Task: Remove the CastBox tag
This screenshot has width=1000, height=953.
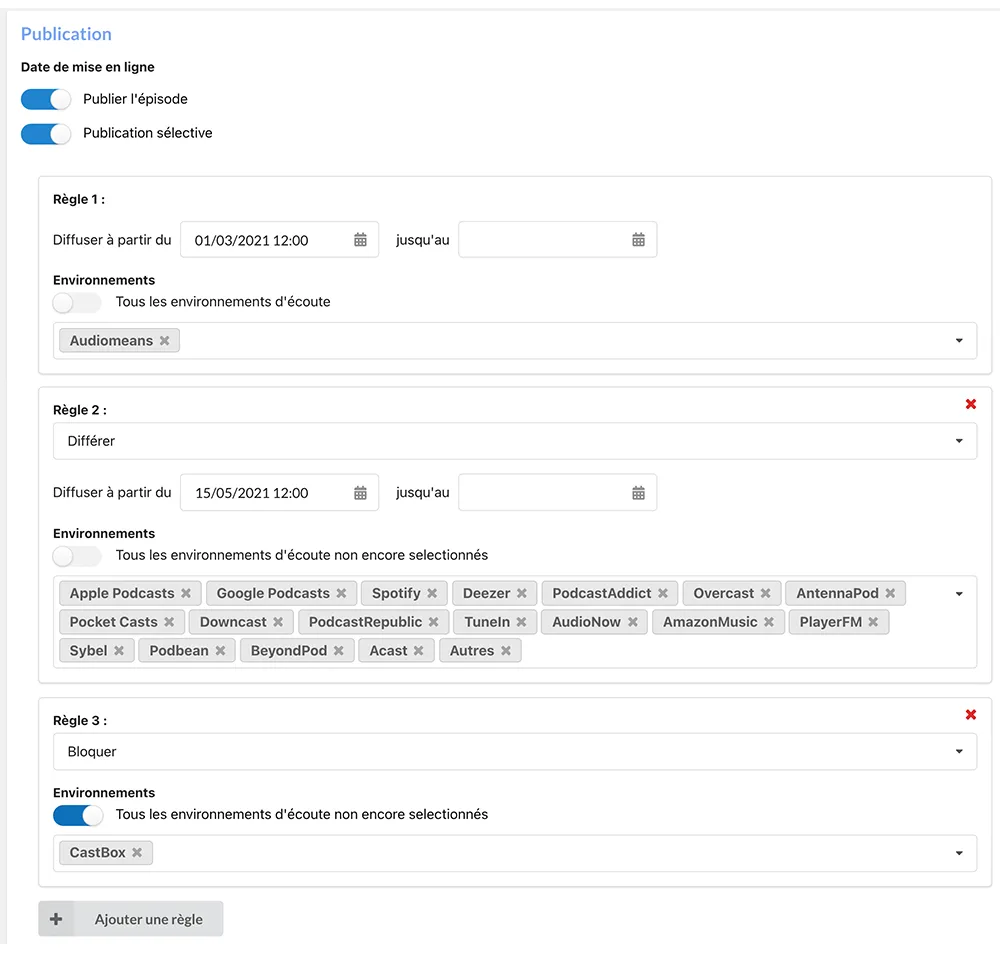Action: pos(137,853)
